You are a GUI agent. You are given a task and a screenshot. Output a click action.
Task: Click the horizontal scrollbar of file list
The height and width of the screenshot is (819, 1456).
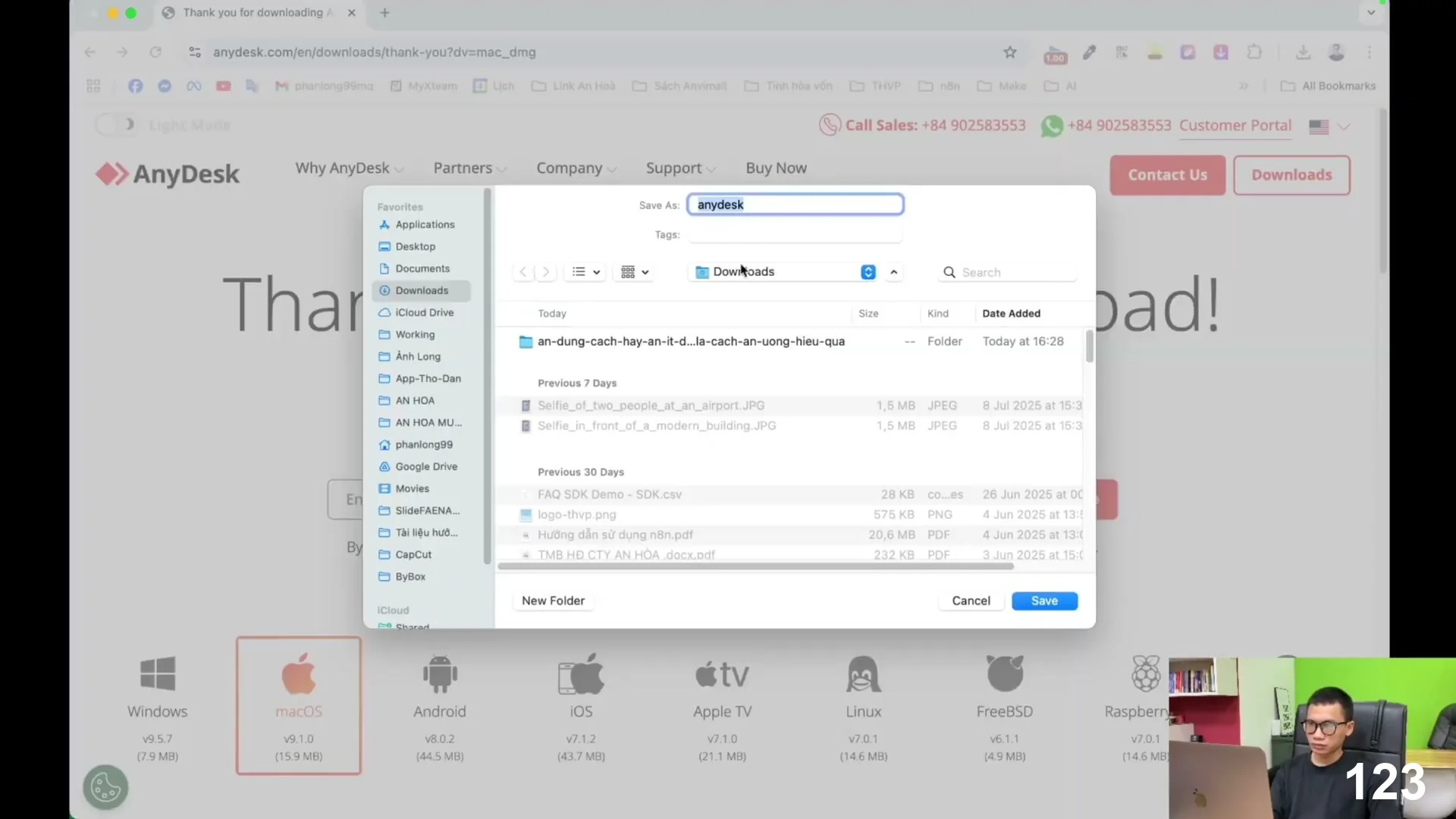(755, 566)
